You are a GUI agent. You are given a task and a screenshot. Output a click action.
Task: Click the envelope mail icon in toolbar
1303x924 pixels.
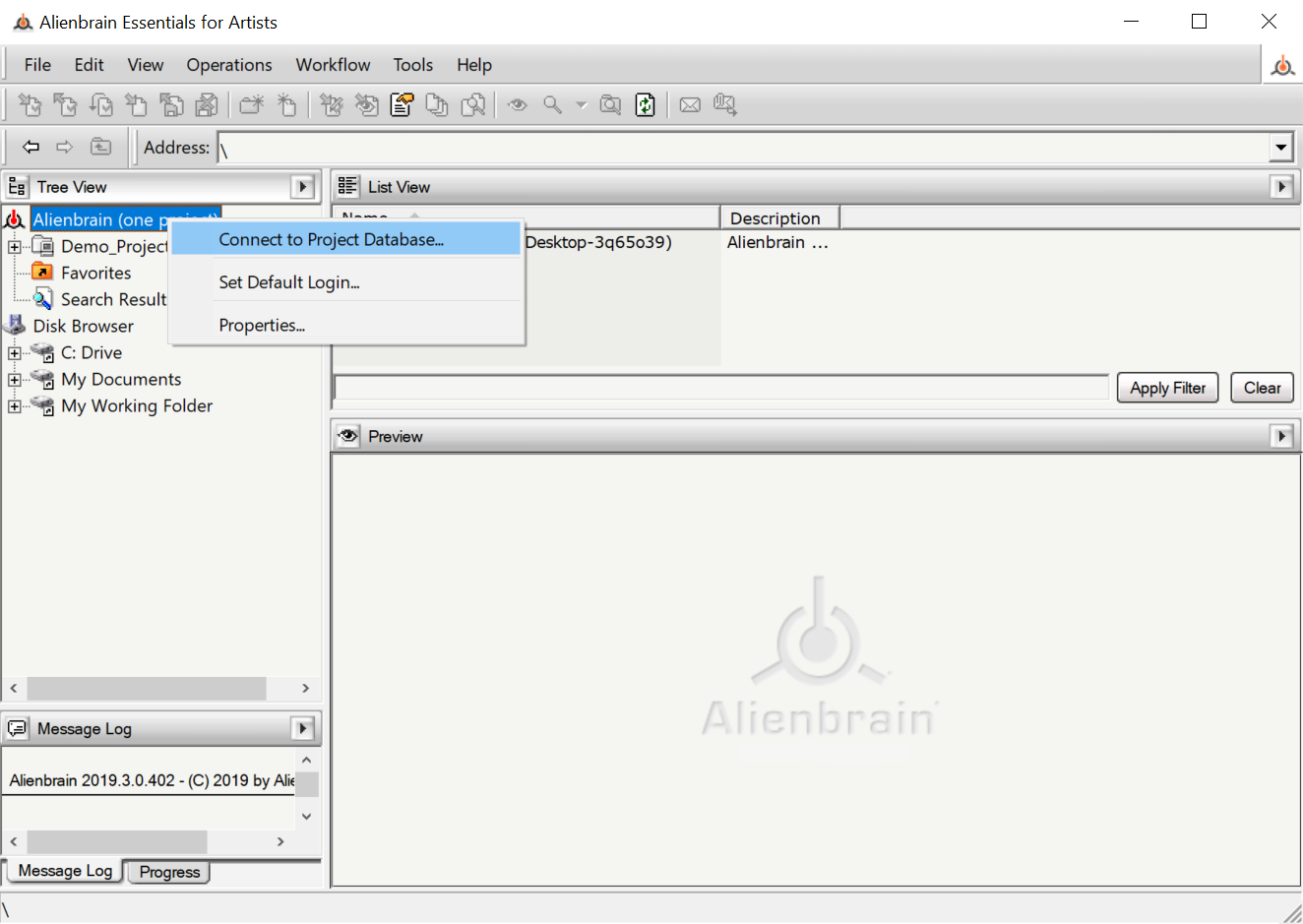[x=690, y=105]
